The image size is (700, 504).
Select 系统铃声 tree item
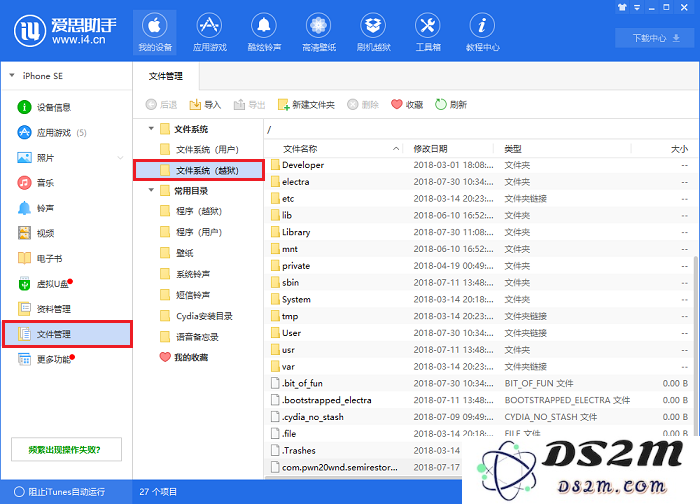185,274
